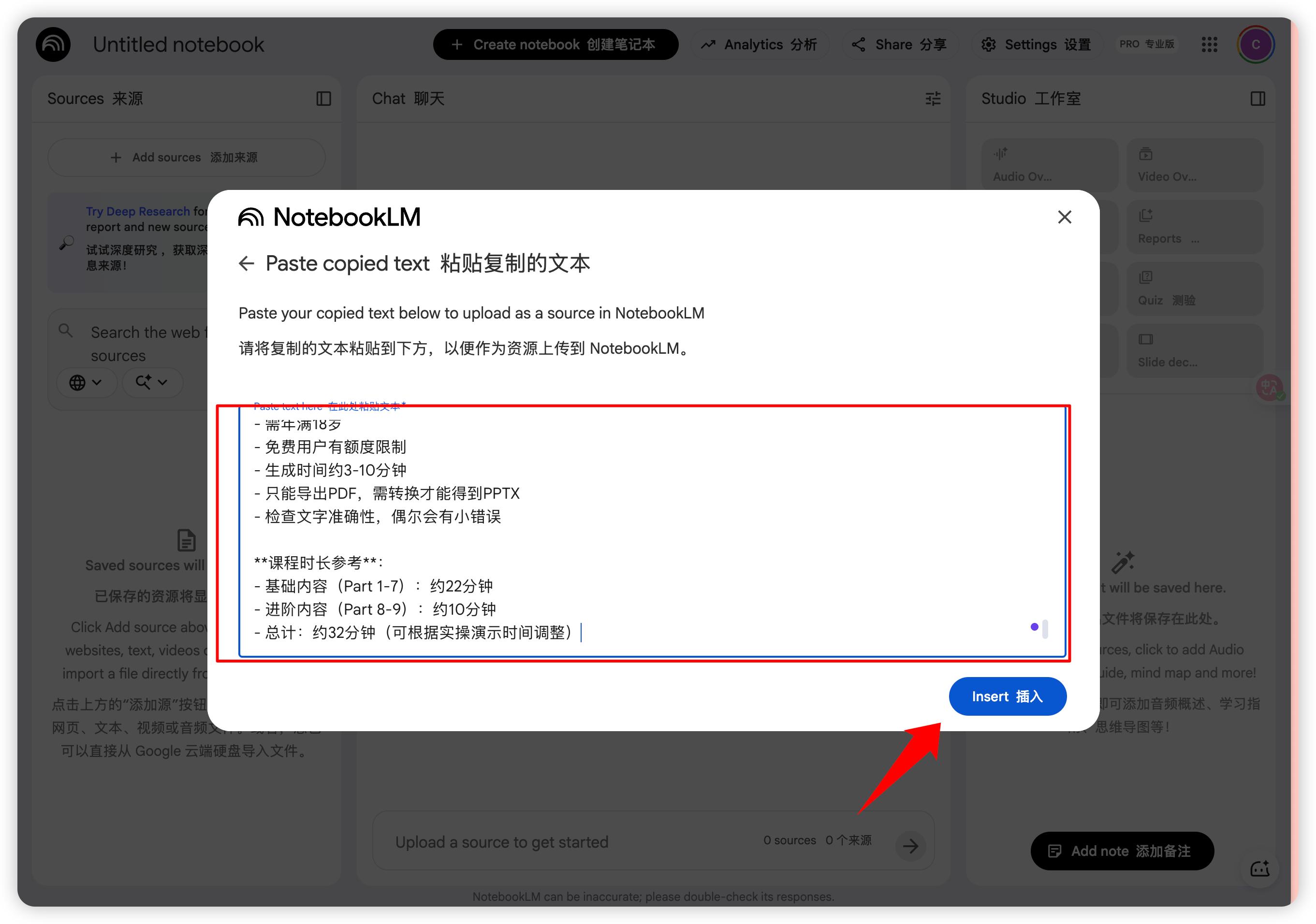Open chat configuration tune icon
This screenshot has height=924, width=1316.
tap(933, 99)
